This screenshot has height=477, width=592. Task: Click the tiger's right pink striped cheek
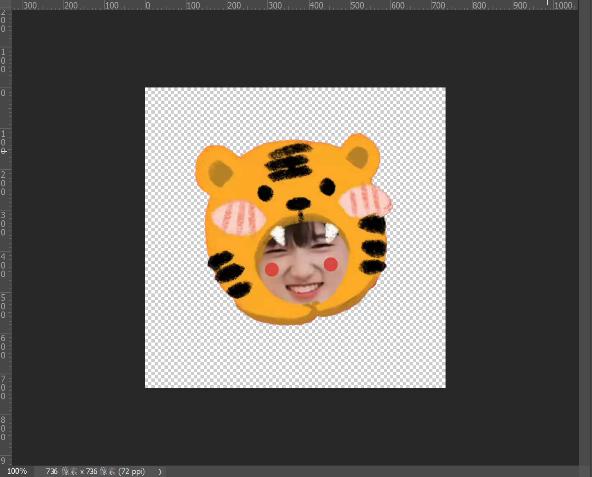point(365,201)
